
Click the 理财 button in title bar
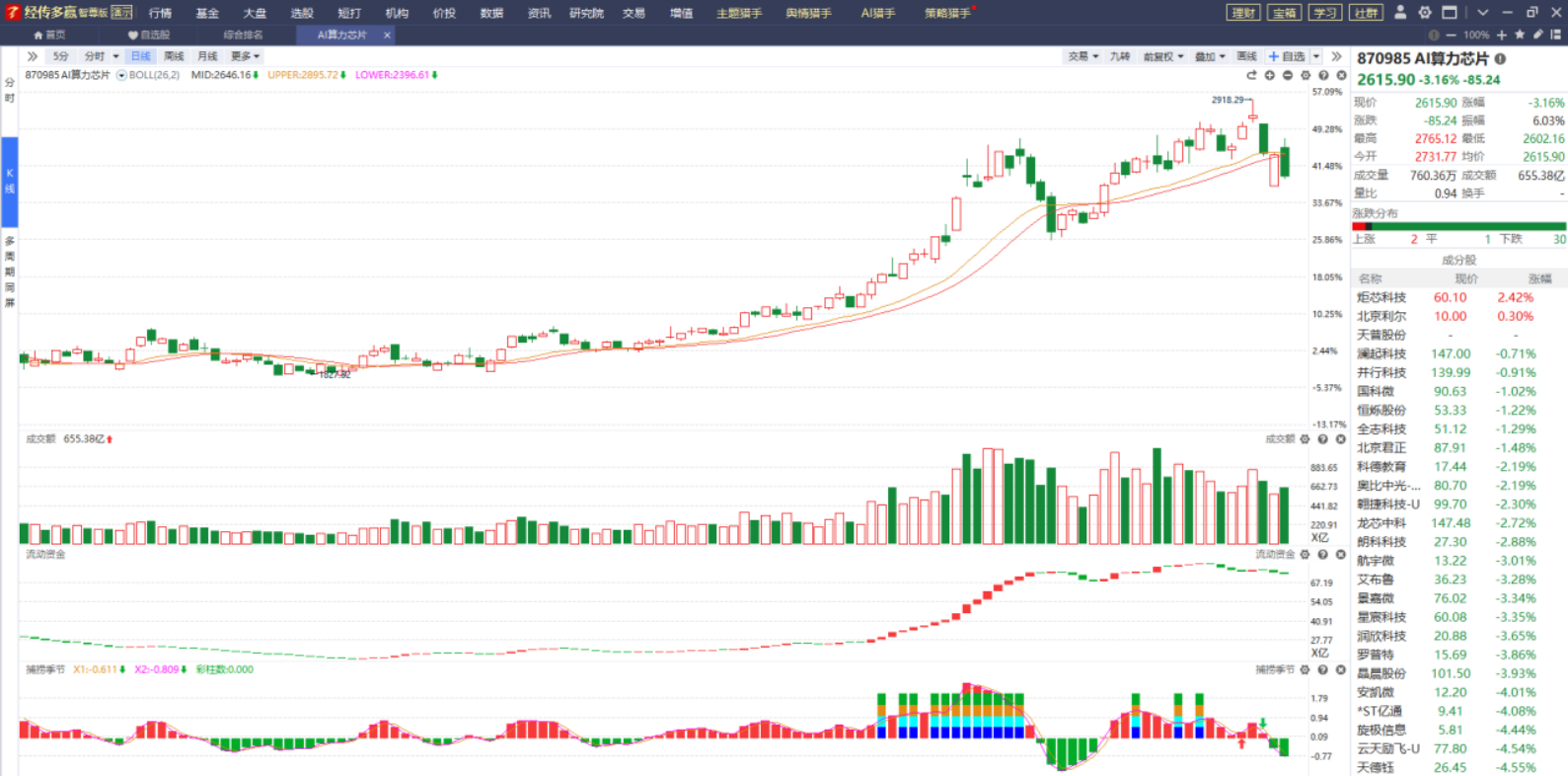[x=1243, y=13]
